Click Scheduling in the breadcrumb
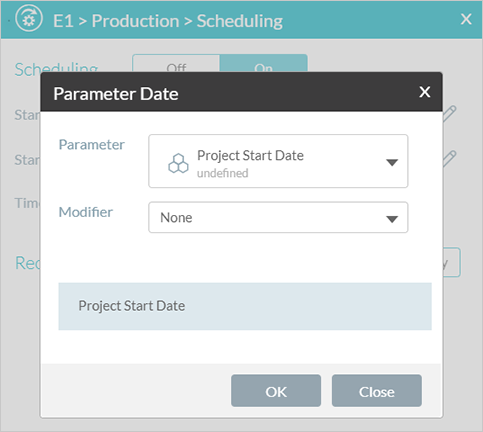The height and width of the screenshot is (432, 483). [x=240, y=21]
